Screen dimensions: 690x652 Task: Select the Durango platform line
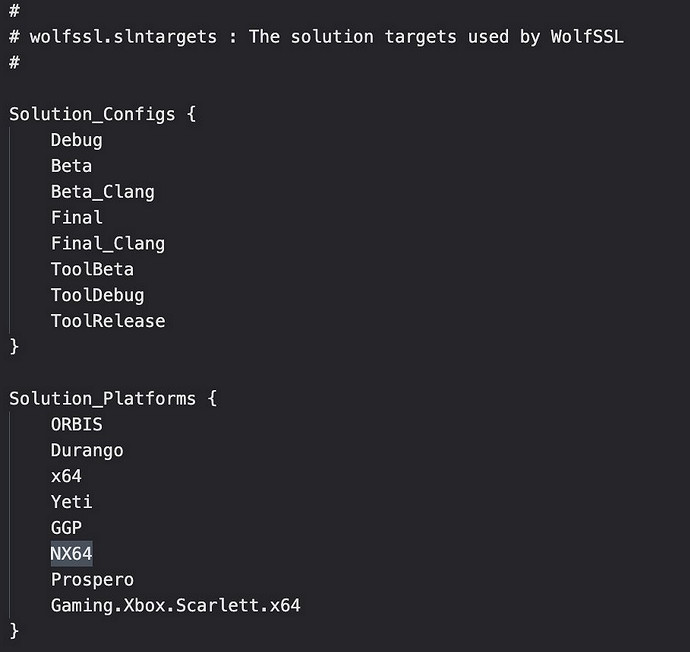point(87,451)
